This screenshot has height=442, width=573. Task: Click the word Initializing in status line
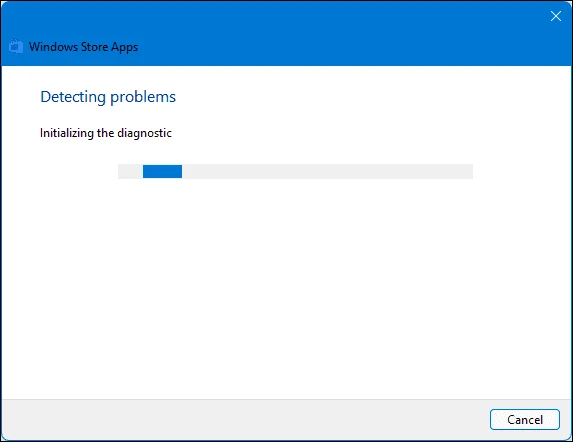point(67,133)
